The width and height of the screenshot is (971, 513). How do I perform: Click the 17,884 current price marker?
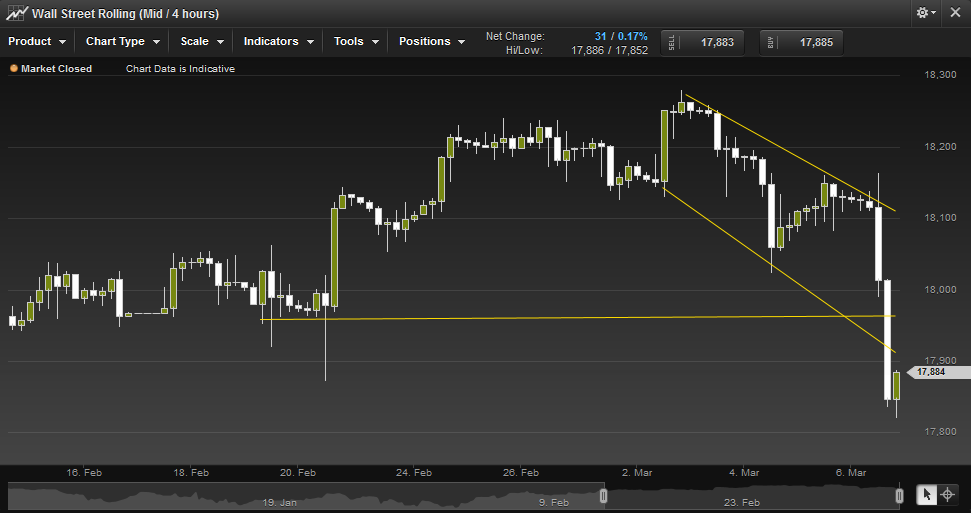pyautogui.click(x=933, y=372)
